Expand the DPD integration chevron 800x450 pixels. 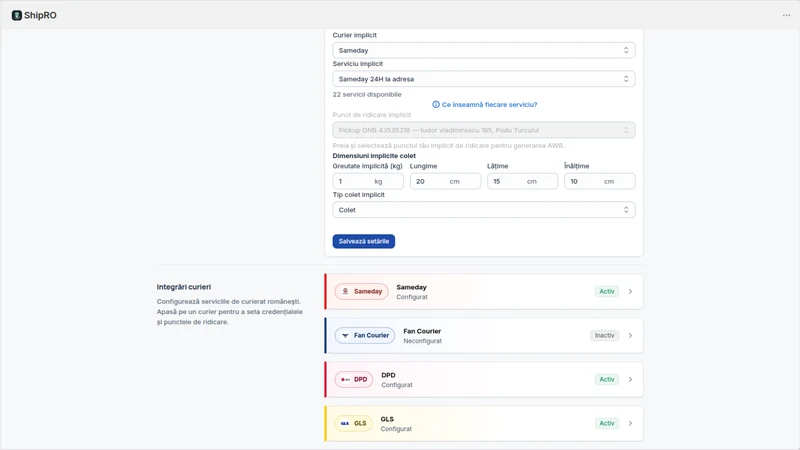click(x=630, y=379)
